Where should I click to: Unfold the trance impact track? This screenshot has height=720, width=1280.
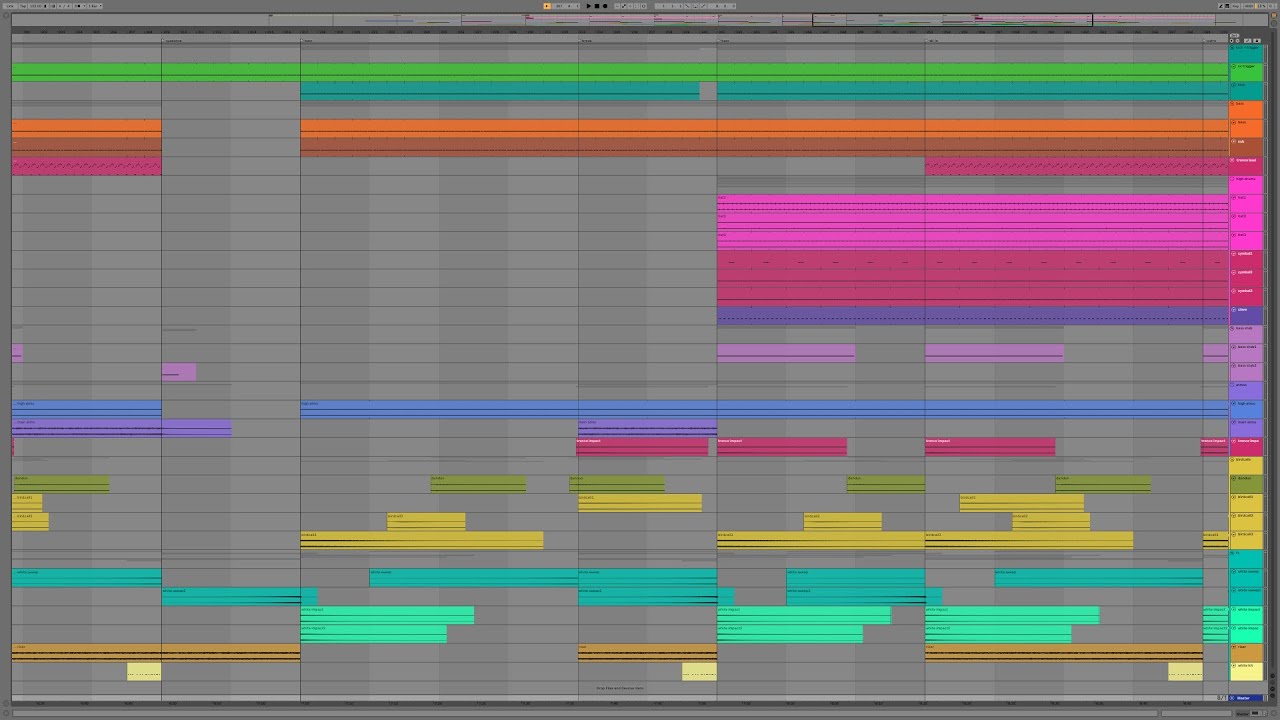[x=1233, y=441]
